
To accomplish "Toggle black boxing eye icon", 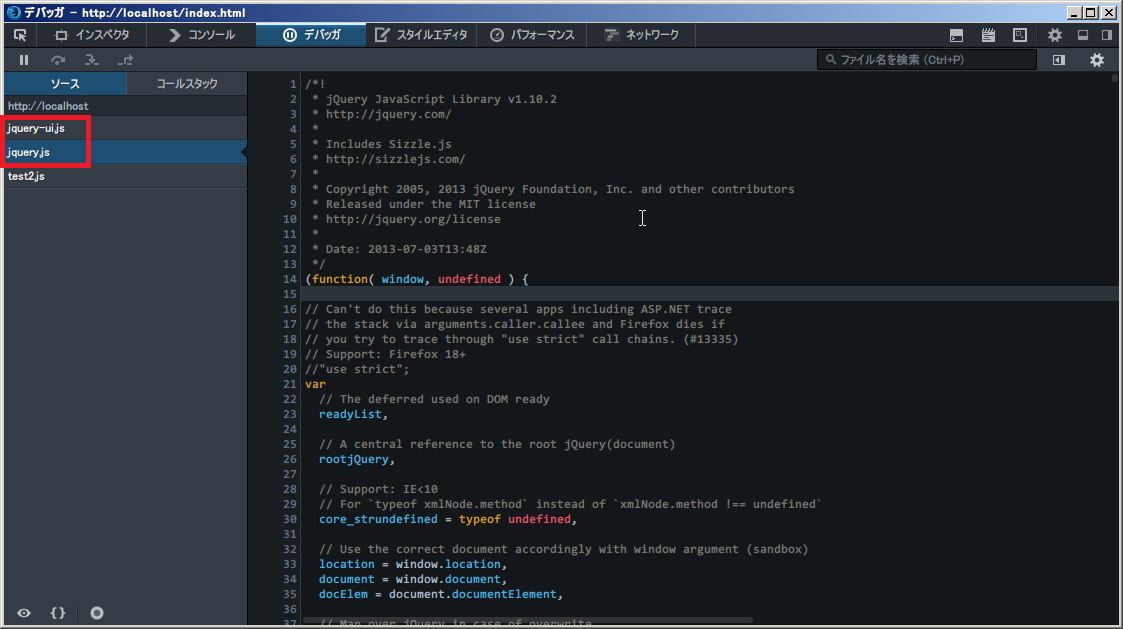I will 24,613.
